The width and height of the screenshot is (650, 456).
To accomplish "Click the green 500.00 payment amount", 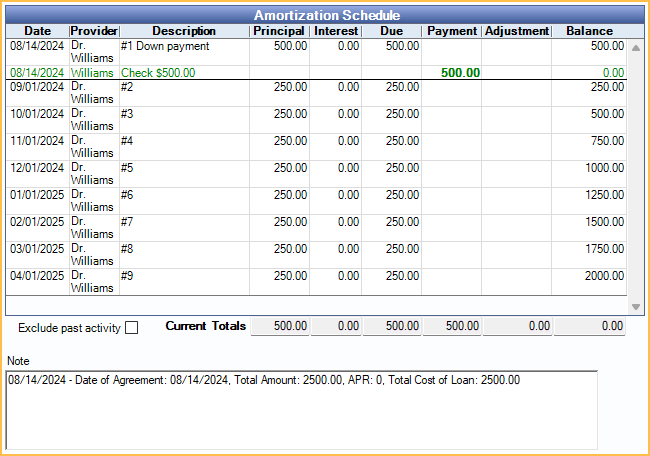I will click(x=459, y=73).
